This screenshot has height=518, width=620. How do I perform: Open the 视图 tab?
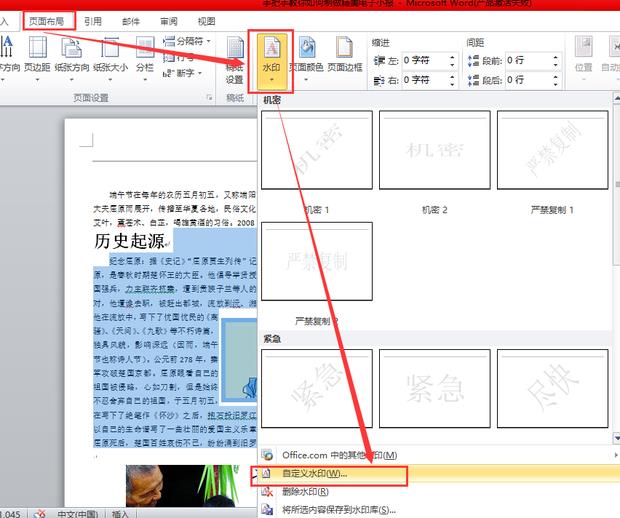pos(206,21)
